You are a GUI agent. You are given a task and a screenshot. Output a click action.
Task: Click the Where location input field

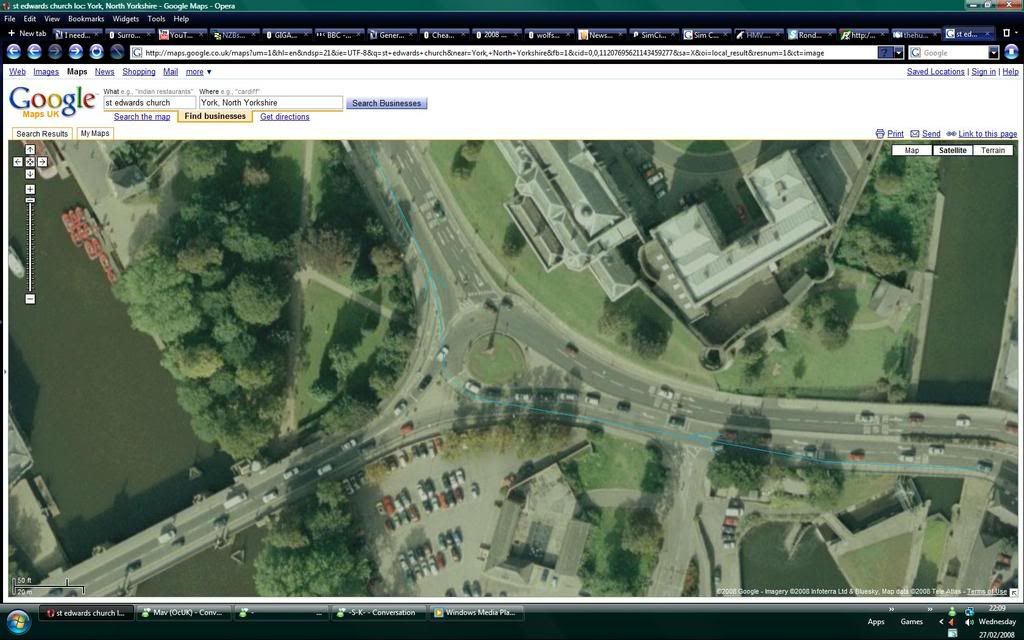270,103
